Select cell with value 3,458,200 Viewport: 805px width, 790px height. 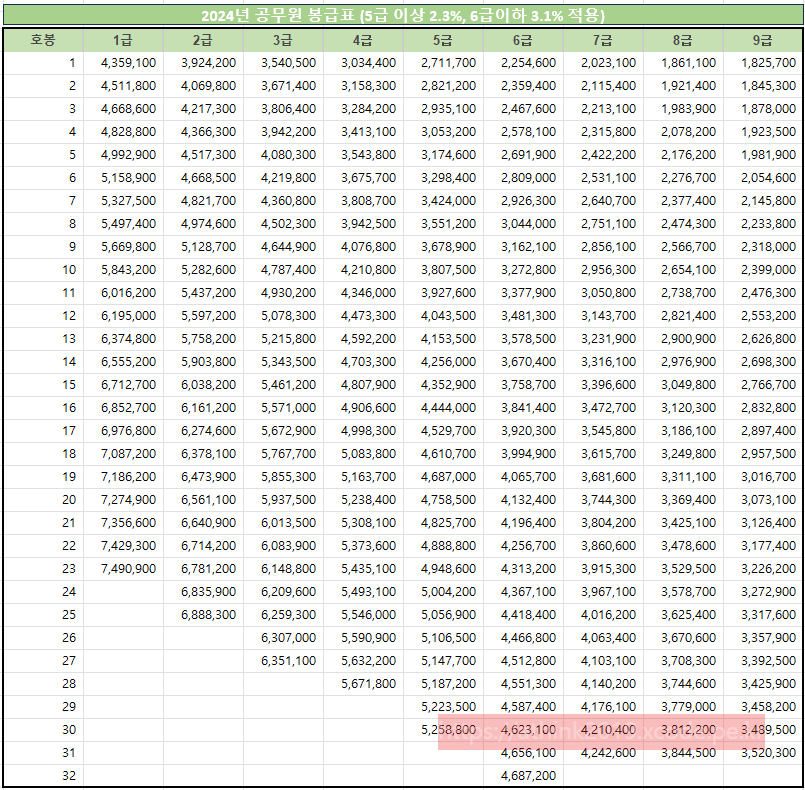[762, 707]
